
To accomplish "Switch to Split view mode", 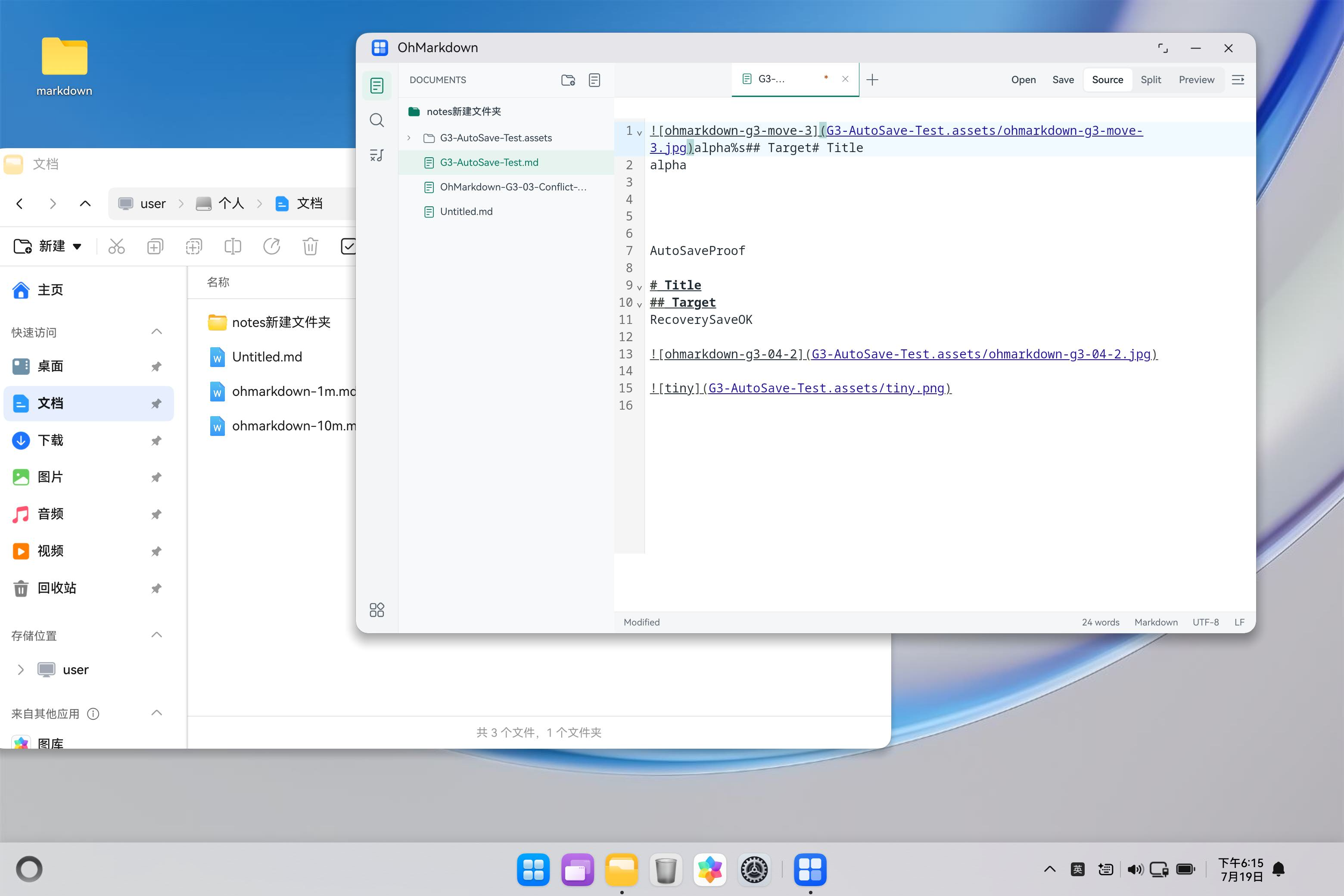I will 1151,80.
